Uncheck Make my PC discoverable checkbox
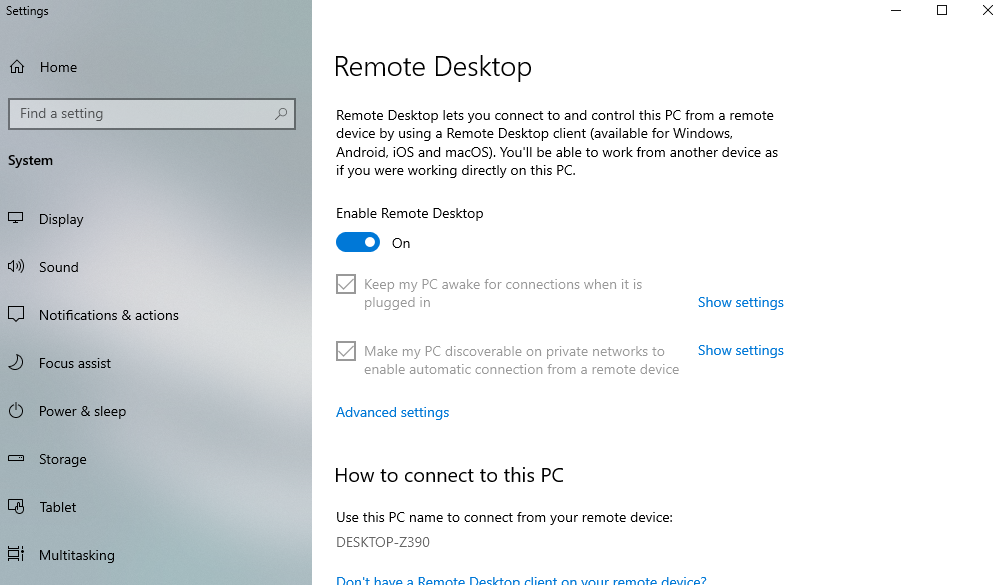 coord(346,351)
